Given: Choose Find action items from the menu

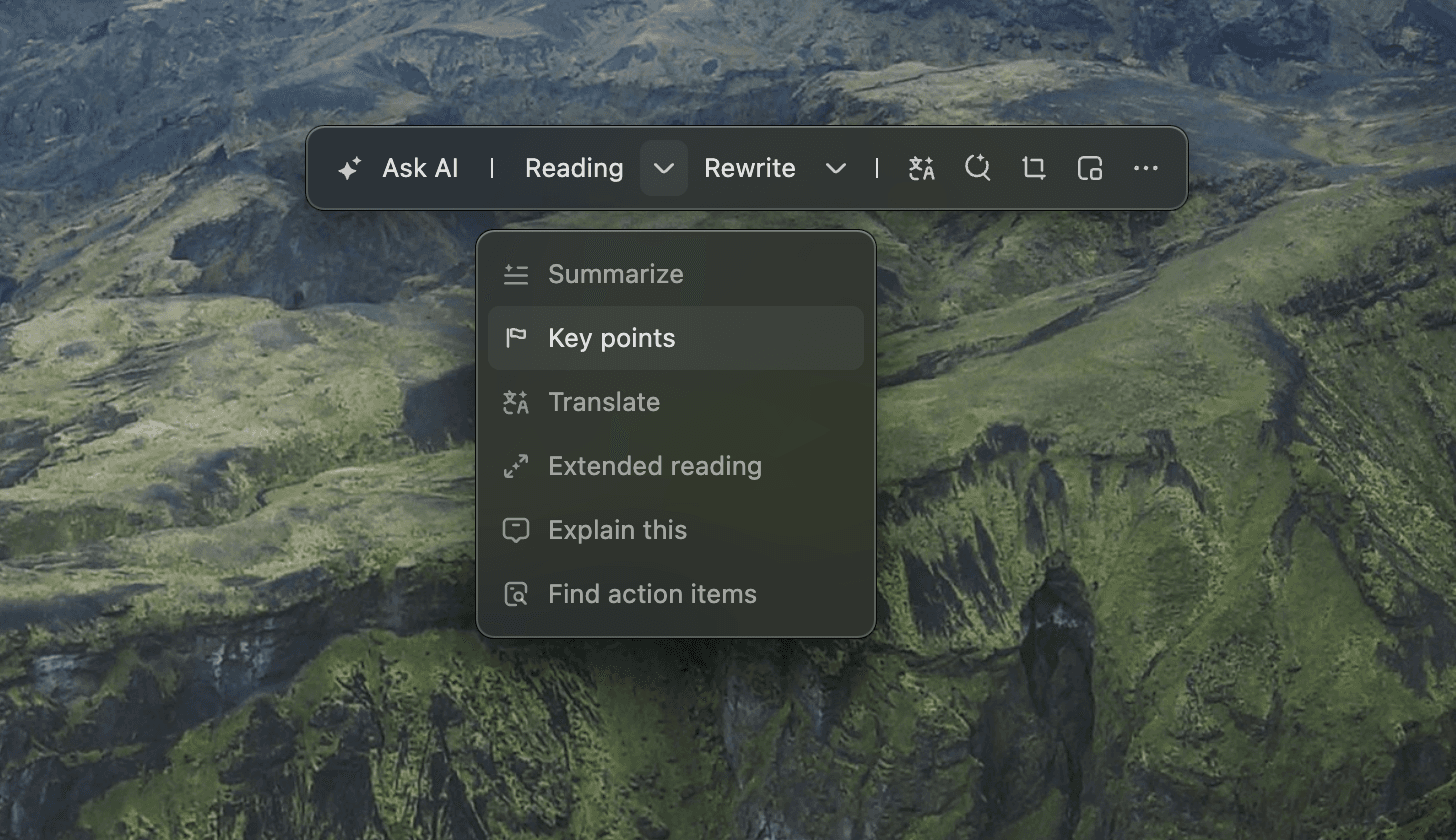Looking at the screenshot, I should point(652,594).
